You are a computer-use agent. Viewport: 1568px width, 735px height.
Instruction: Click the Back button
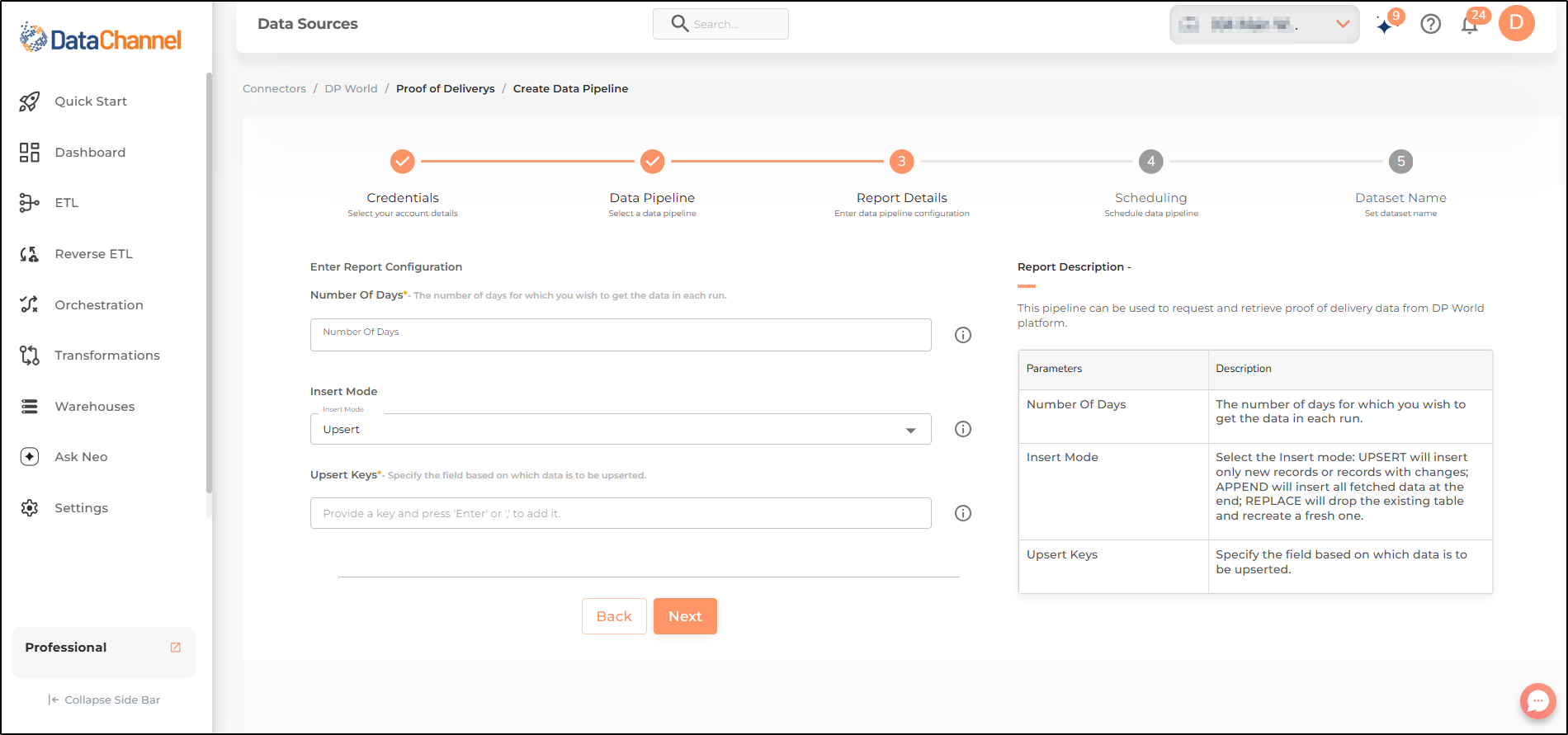[614, 616]
